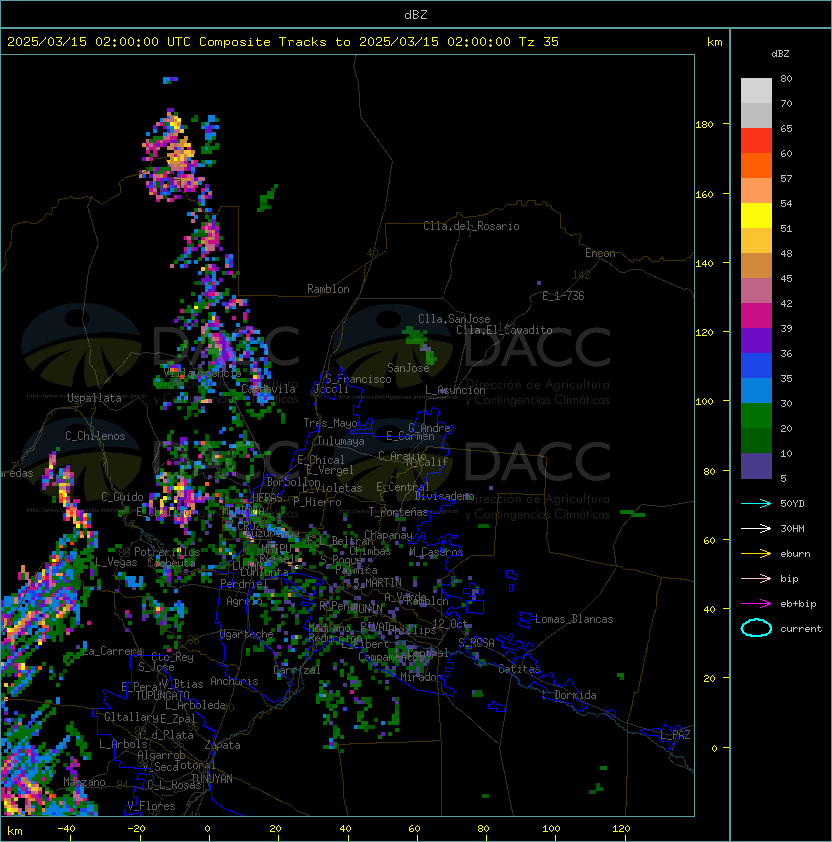Click the 'C_Chilenos' map label
This screenshot has width=832, height=842.
pyautogui.click(x=95, y=436)
